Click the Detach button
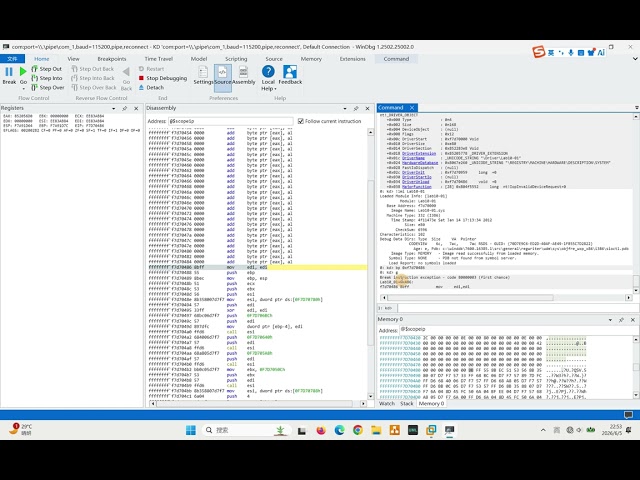This screenshot has height=480, width=640. [x=151, y=87]
